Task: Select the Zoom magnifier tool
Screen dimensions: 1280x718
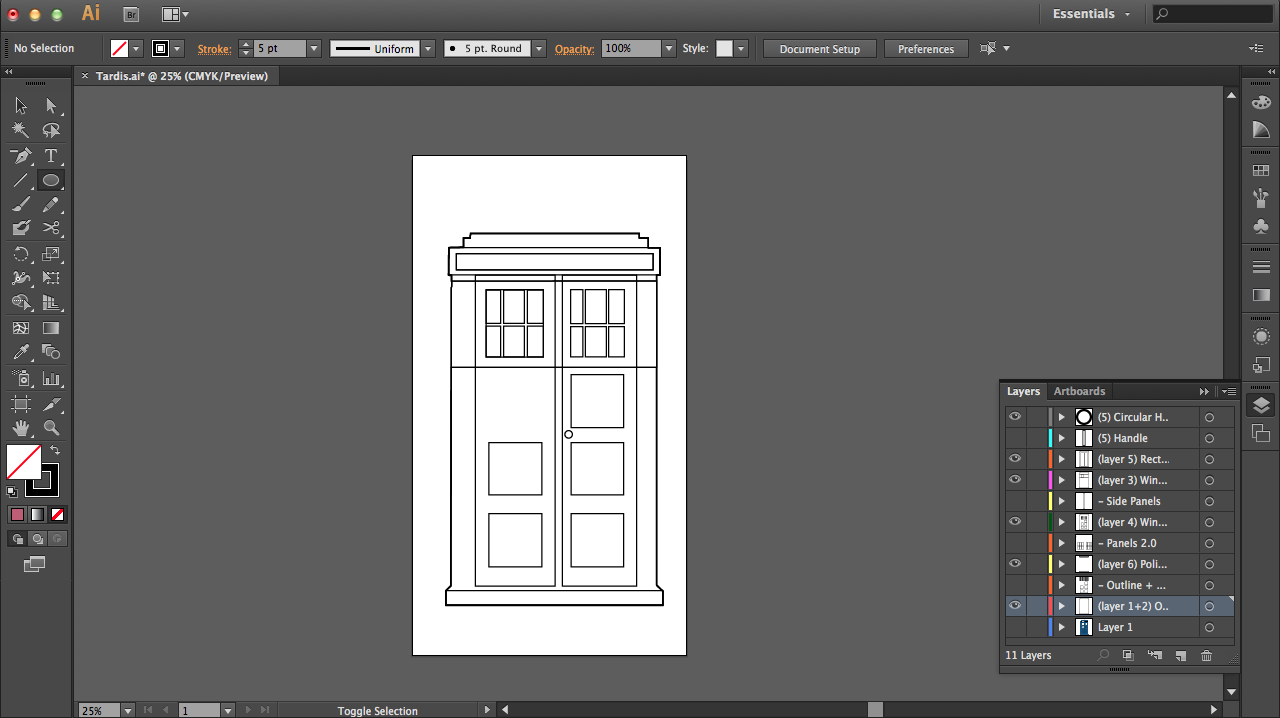Action: point(51,428)
